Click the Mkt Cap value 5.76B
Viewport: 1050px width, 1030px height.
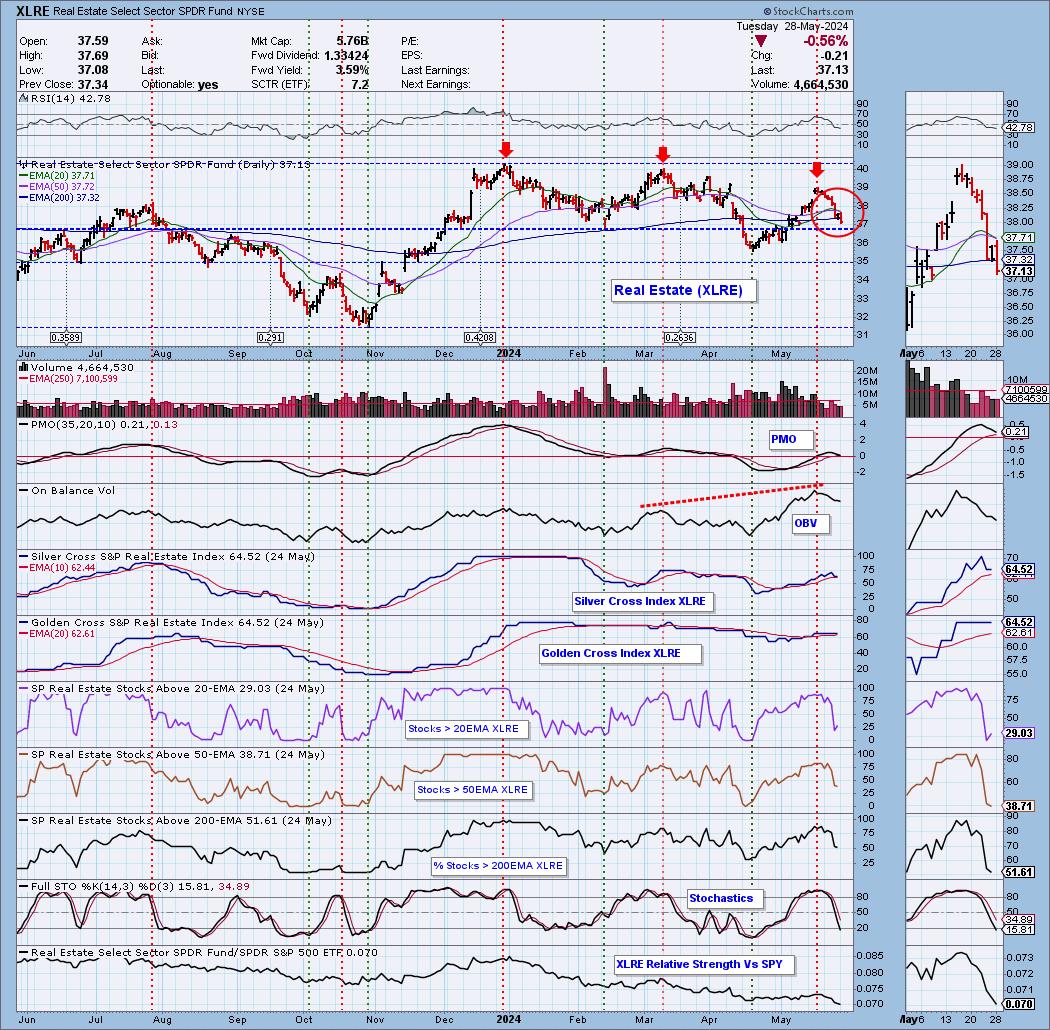352,41
